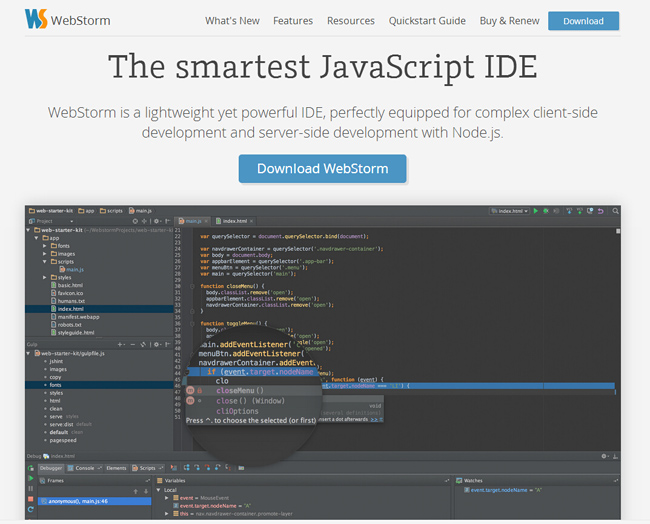
Task: Click the Step Over debugger icon
Action: [187, 468]
